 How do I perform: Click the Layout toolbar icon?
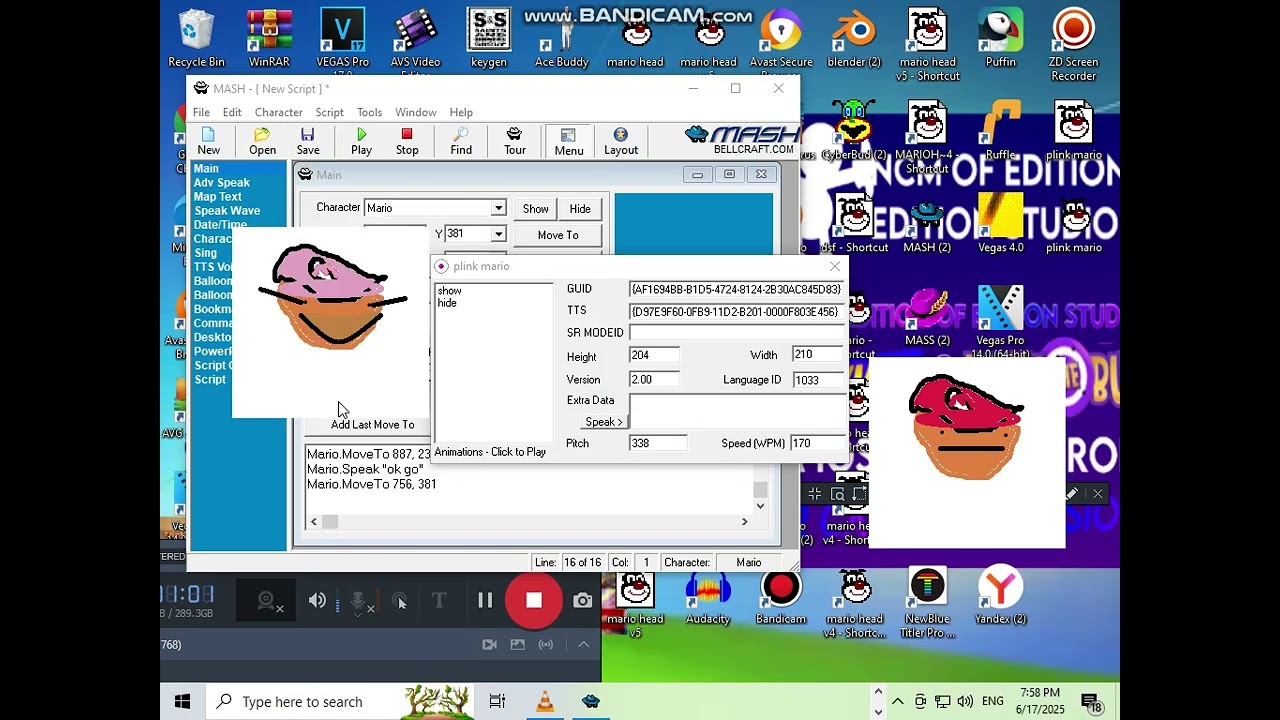[621, 141]
